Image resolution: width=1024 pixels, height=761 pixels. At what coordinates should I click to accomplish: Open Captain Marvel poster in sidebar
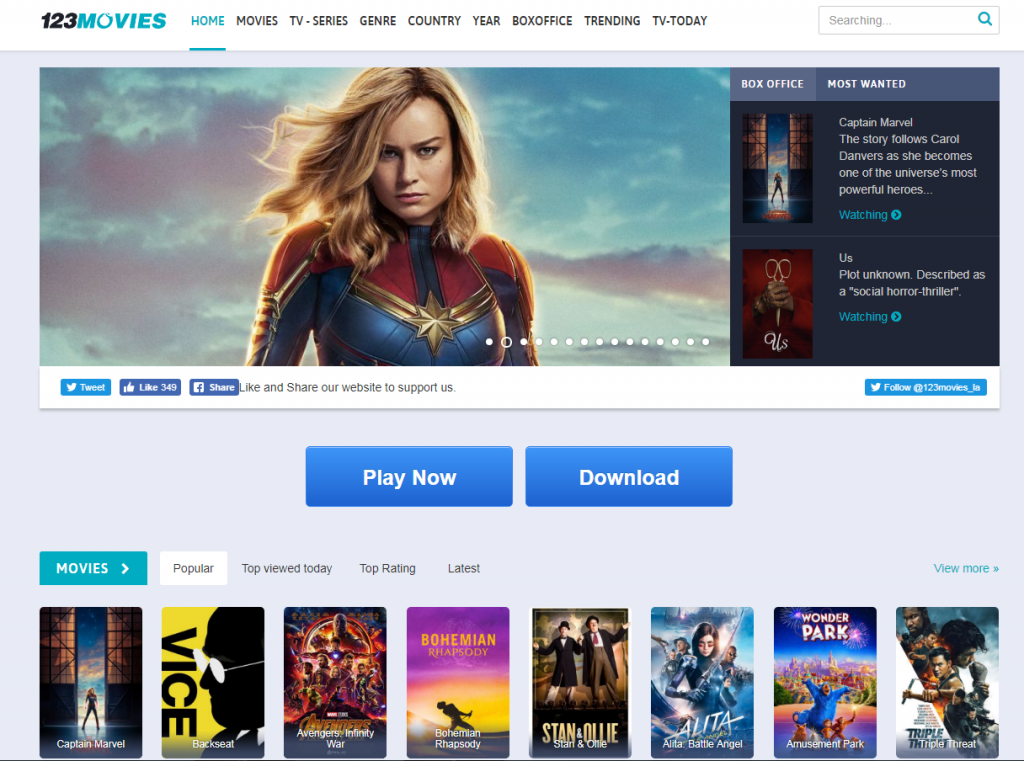point(777,169)
